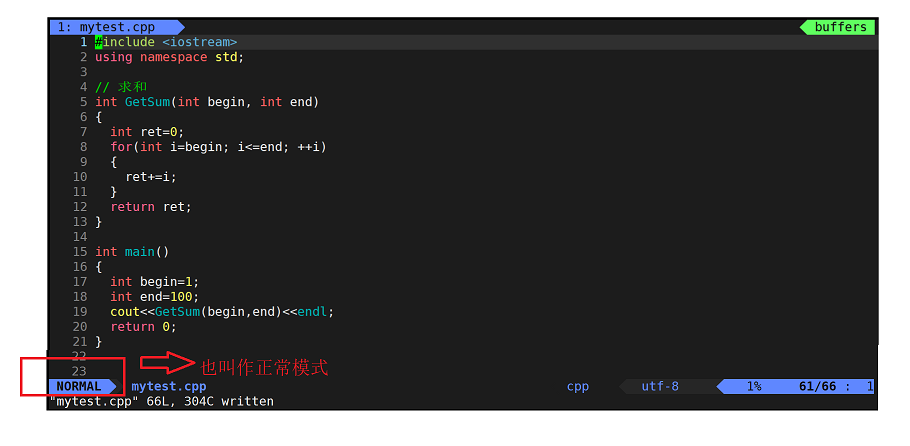Click the '1%' position percentage
Screen dimensions: 910x446
(754, 386)
